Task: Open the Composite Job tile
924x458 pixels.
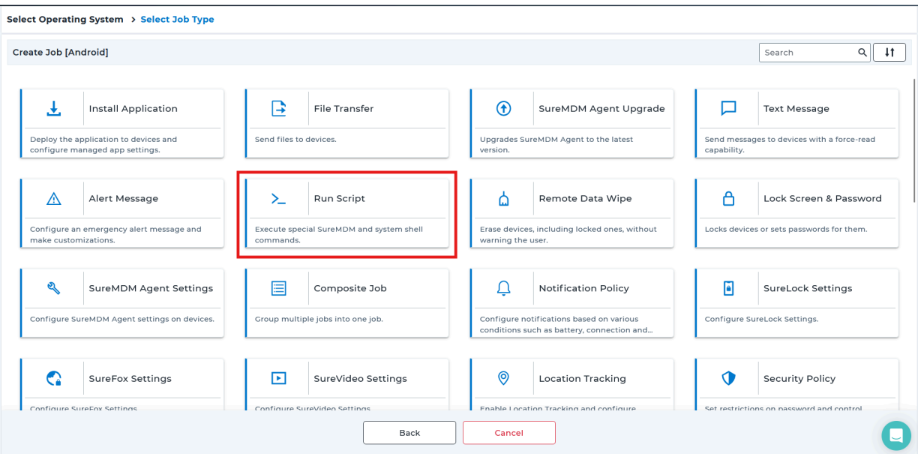Action: coord(347,300)
